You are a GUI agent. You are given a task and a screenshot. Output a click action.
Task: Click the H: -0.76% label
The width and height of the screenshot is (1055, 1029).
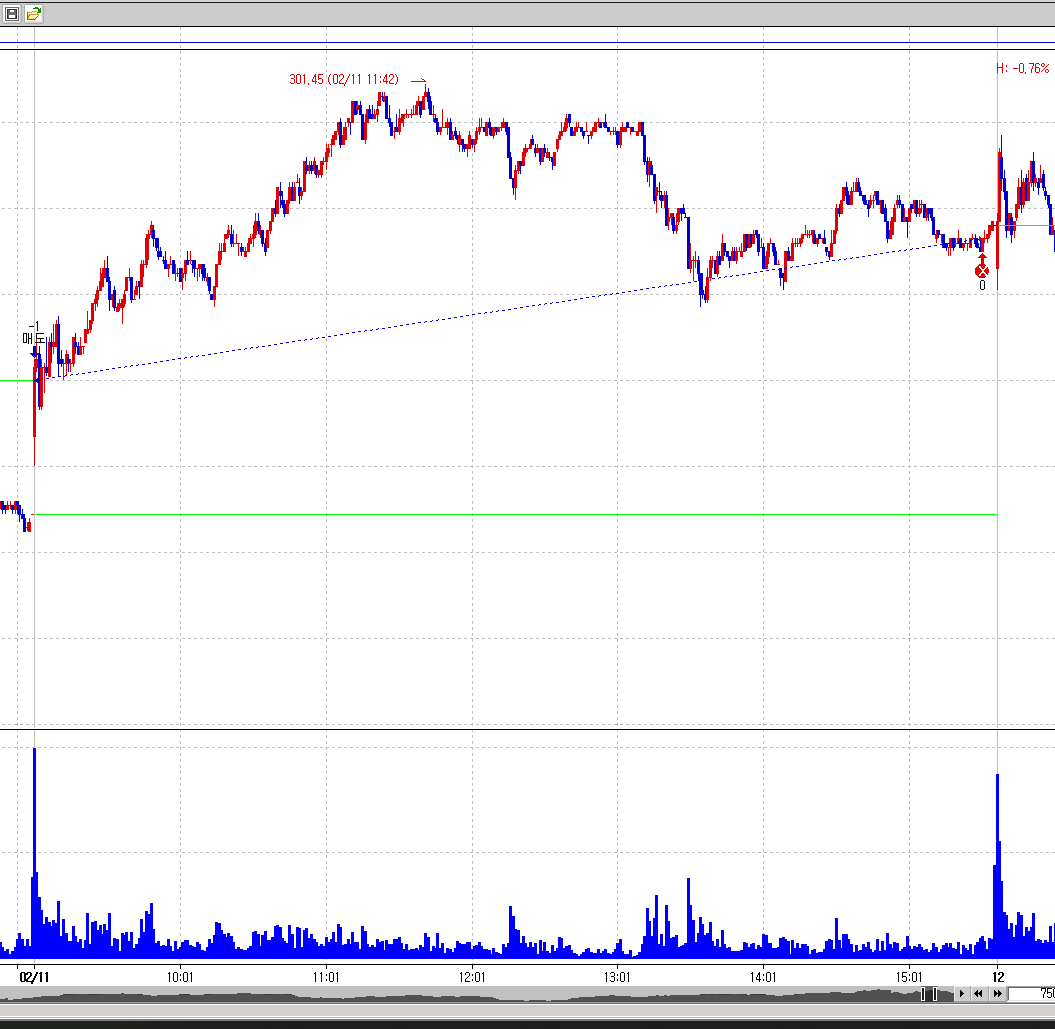point(1022,68)
